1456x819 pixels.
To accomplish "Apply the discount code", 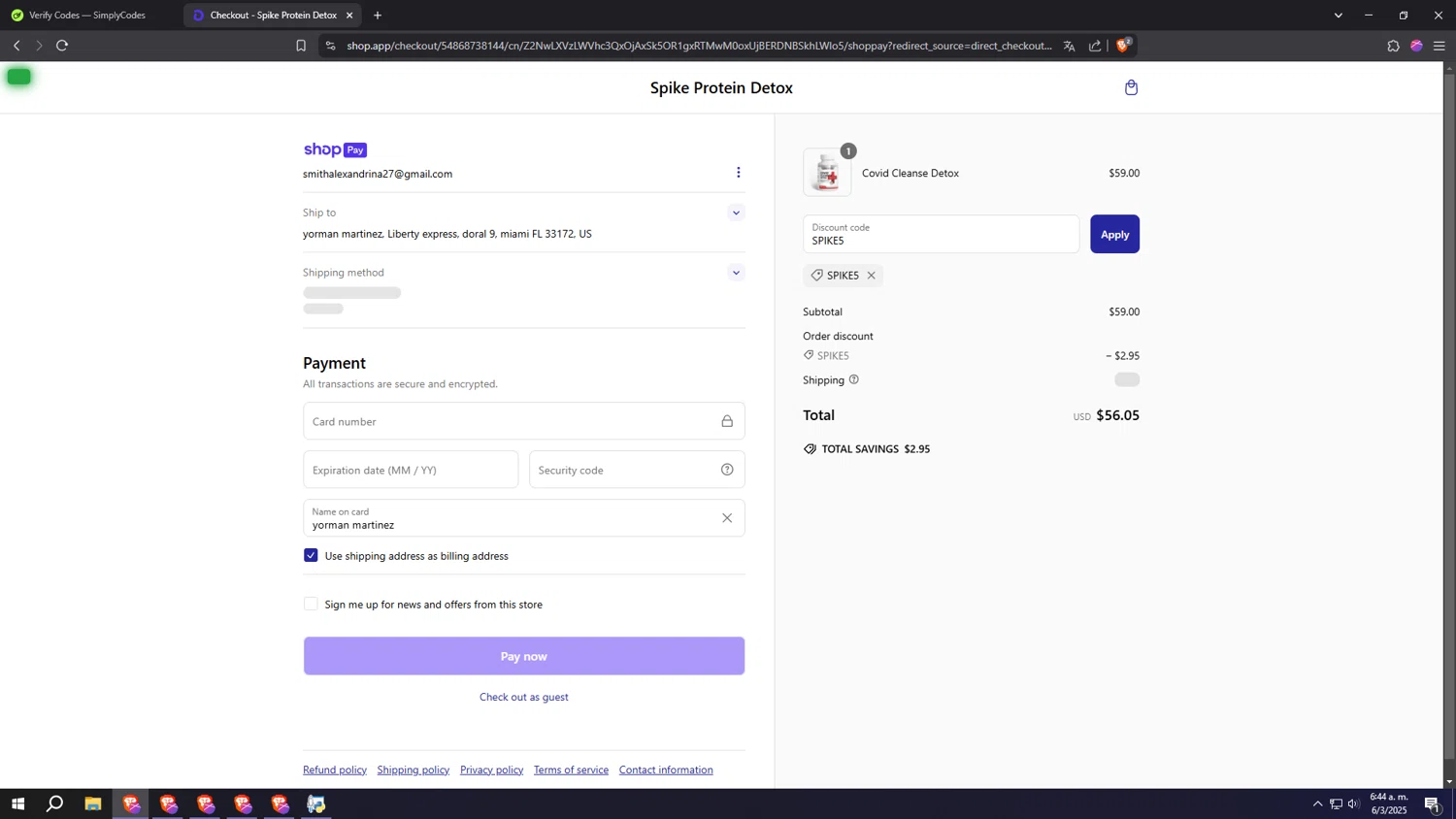I will pos(1114,234).
